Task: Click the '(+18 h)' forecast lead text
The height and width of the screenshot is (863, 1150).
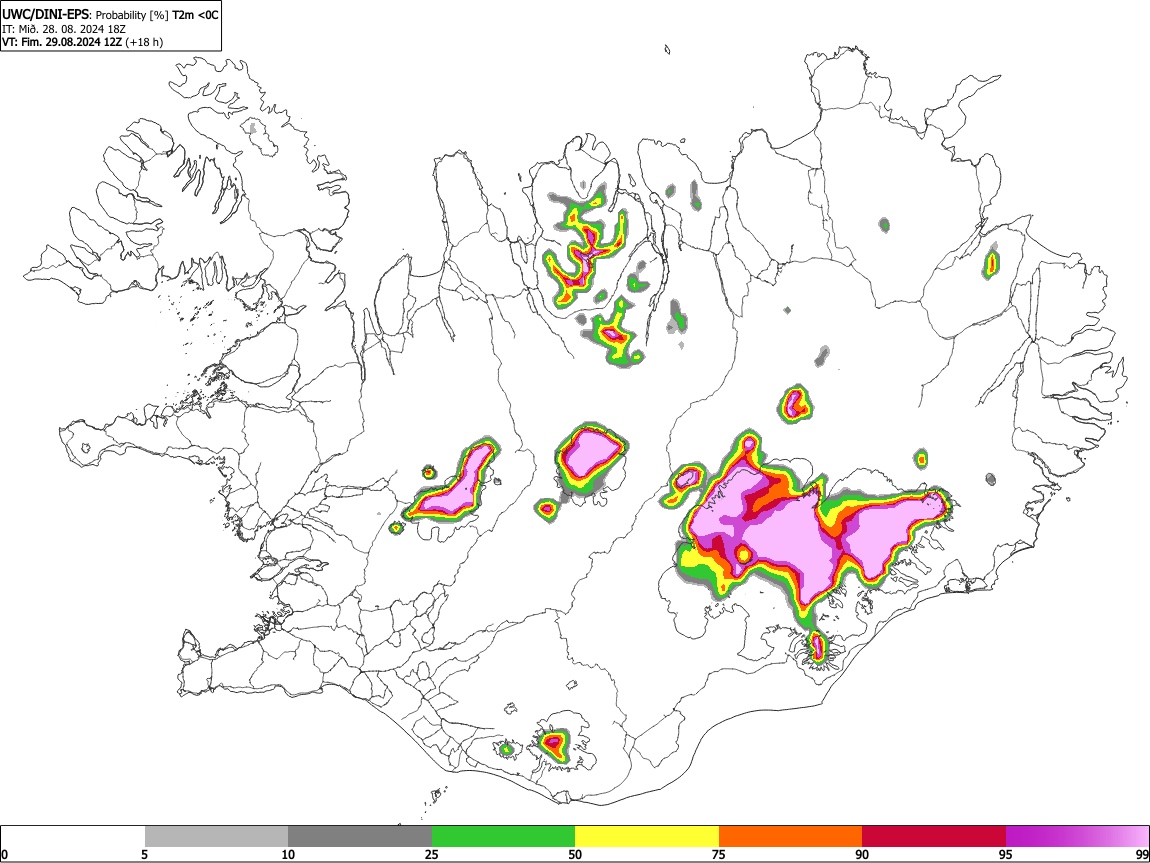Action: pyautogui.click(x=144, y=42)
